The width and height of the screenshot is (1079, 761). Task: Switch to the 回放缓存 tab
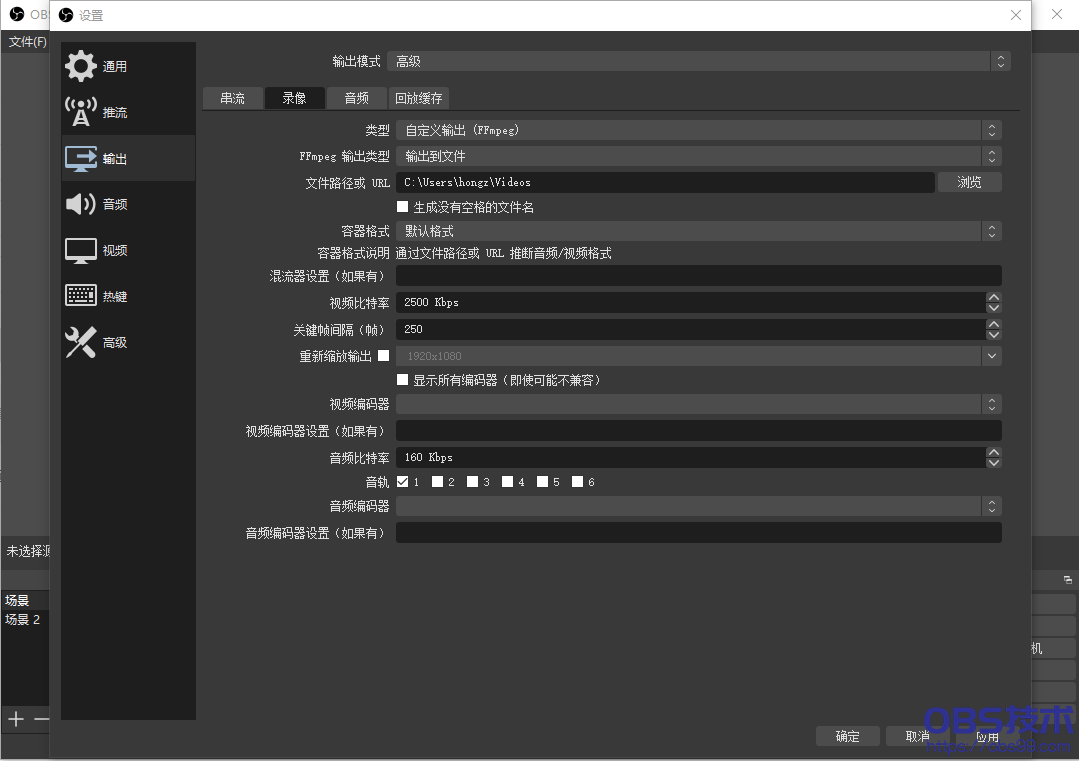pyautogui.click(x=418, y=98)
